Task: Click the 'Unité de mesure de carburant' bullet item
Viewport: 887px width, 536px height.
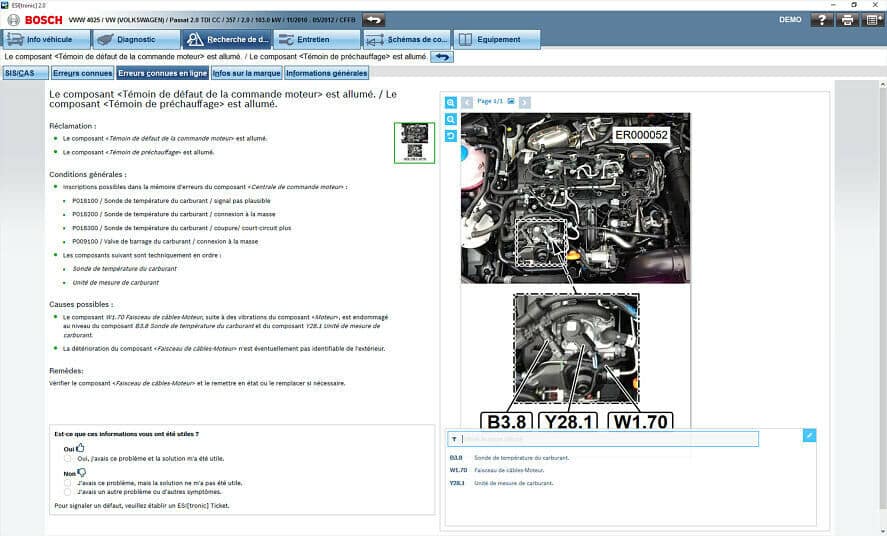Action: (115, 283)
